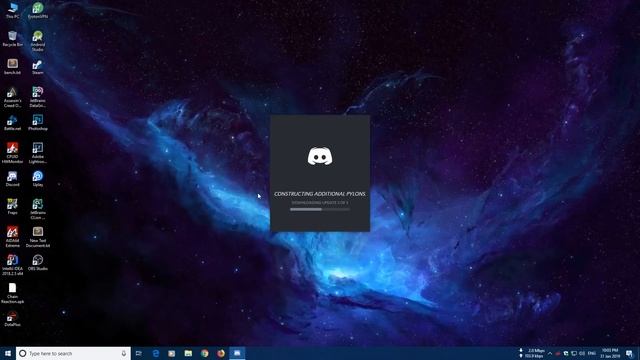Open the Windows Start menu

(x=8, y=353)
